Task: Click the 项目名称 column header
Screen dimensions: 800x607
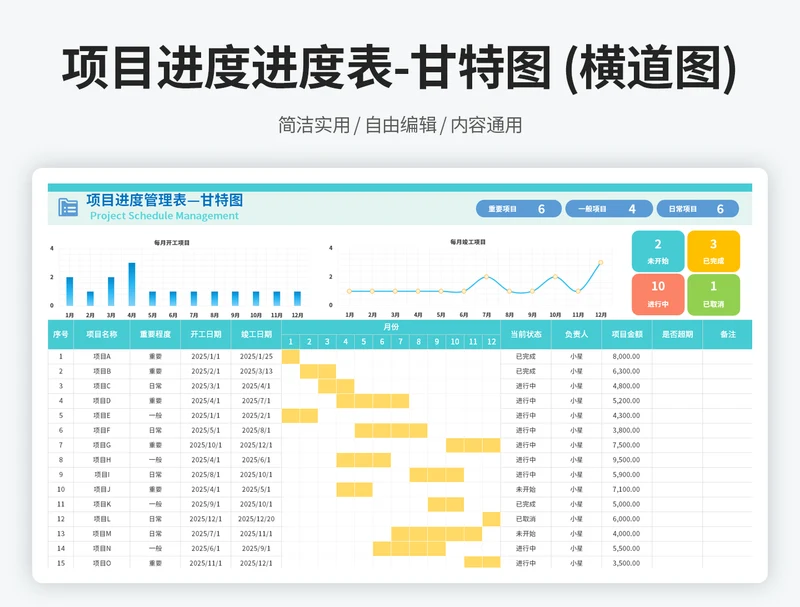Action: pos(102,335)
